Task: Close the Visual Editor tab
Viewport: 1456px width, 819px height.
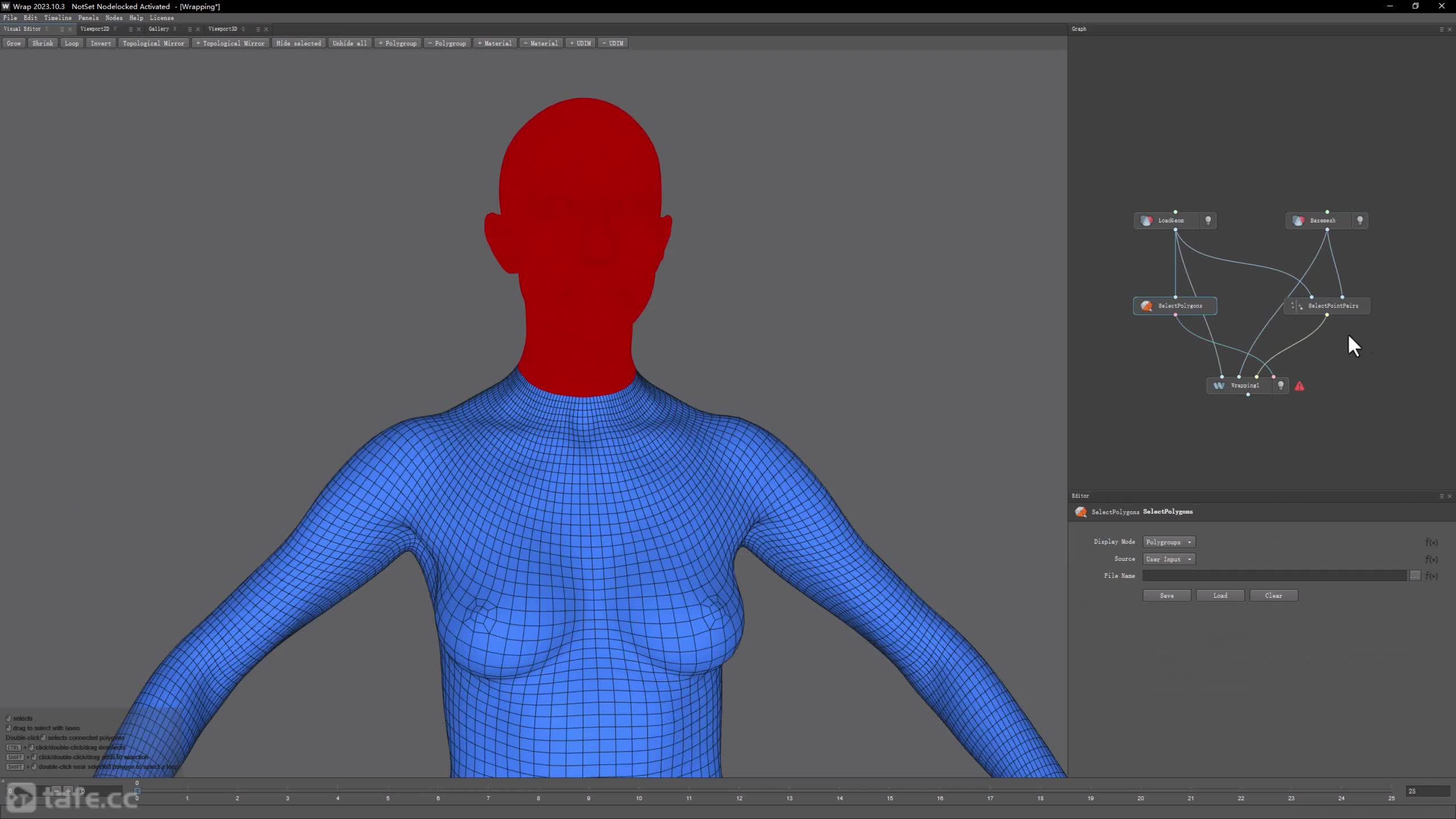Action: [70, 29]
